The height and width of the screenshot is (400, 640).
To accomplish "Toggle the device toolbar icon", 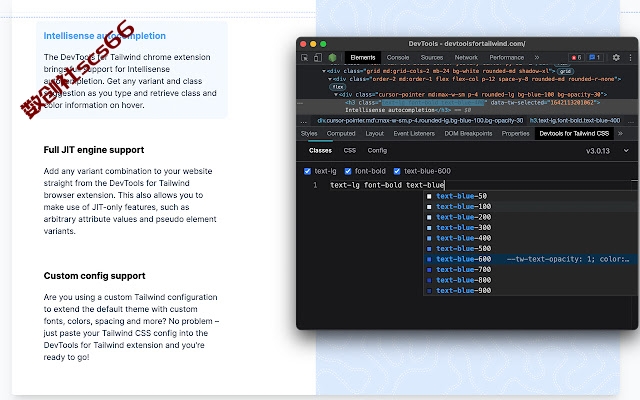I will (x=318, y=58).
